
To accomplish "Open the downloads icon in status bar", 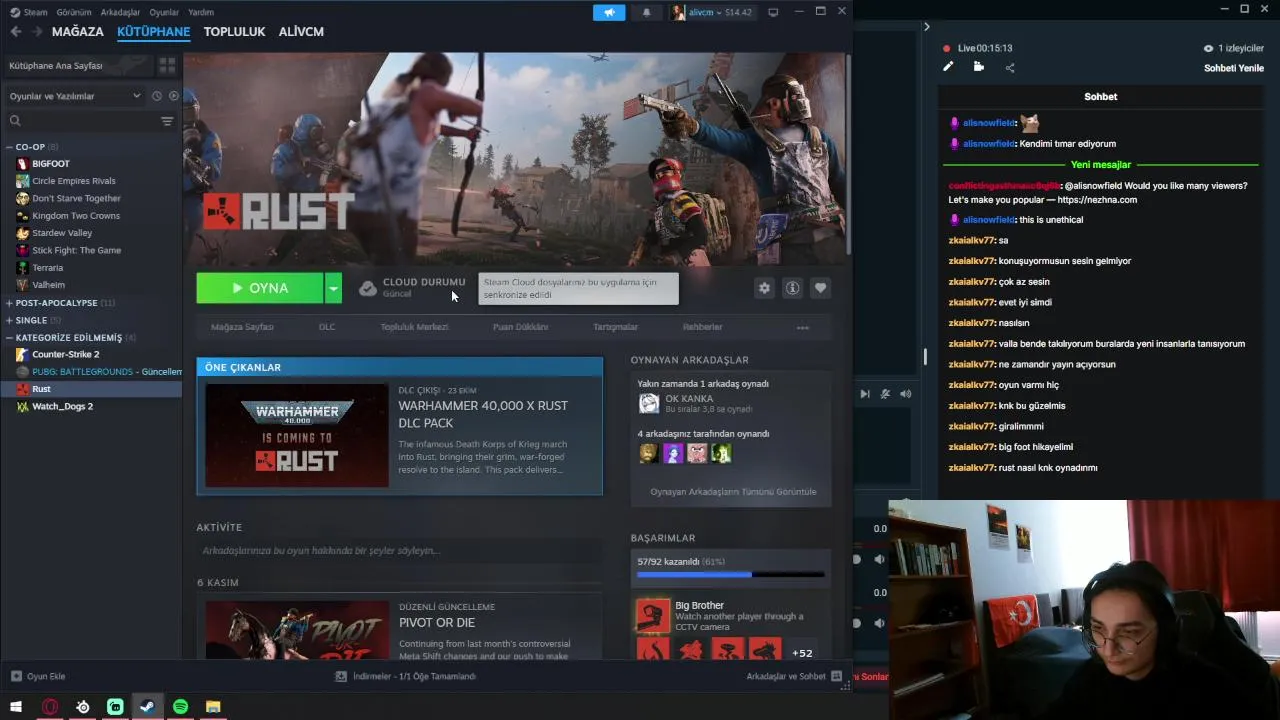I will (x=341, y=676).
